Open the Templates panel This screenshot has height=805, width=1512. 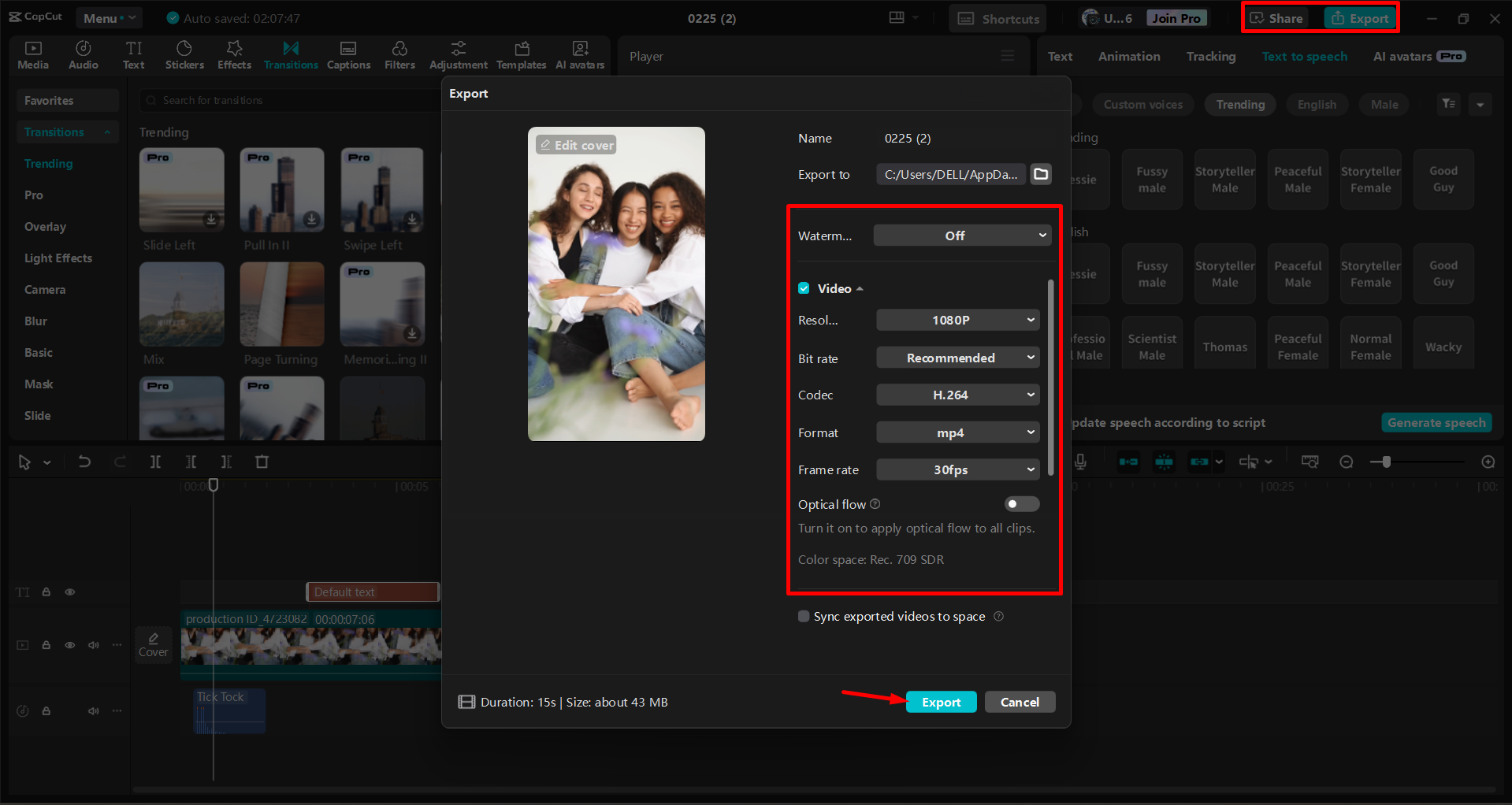click(x=521, y=54)
